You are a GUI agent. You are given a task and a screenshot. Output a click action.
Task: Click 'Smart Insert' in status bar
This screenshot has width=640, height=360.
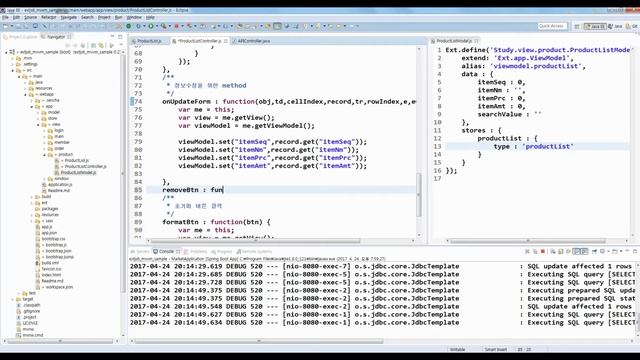click(496, 349)
